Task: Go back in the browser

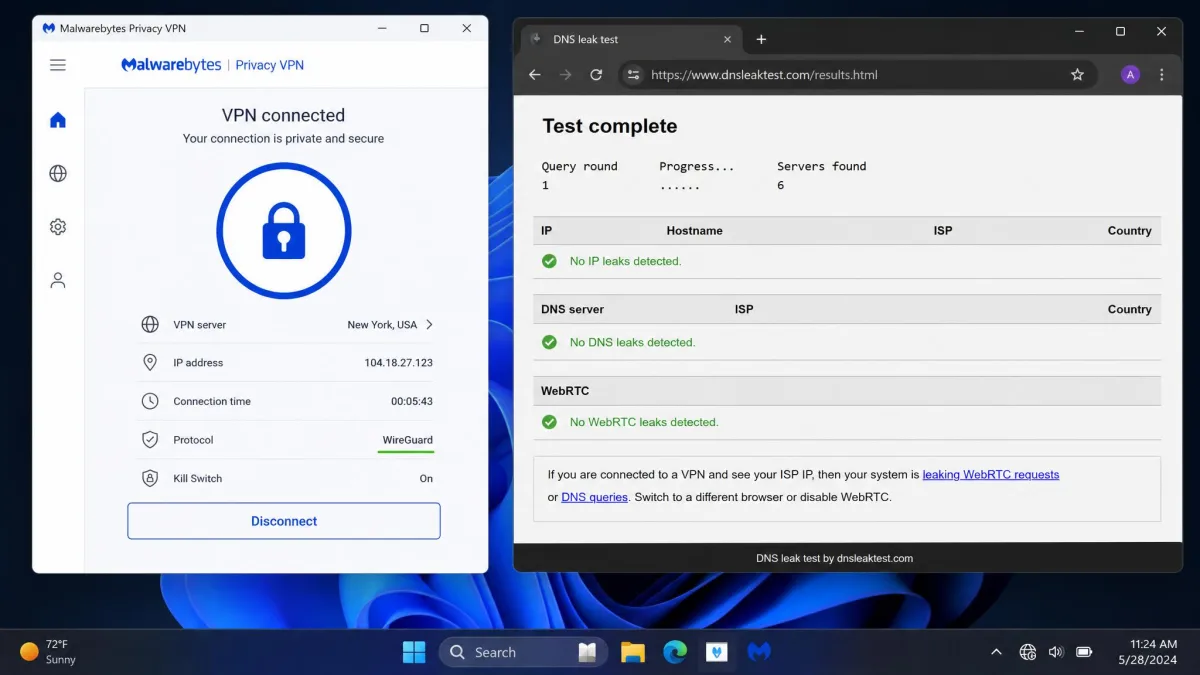Action: tap(534, 75)
